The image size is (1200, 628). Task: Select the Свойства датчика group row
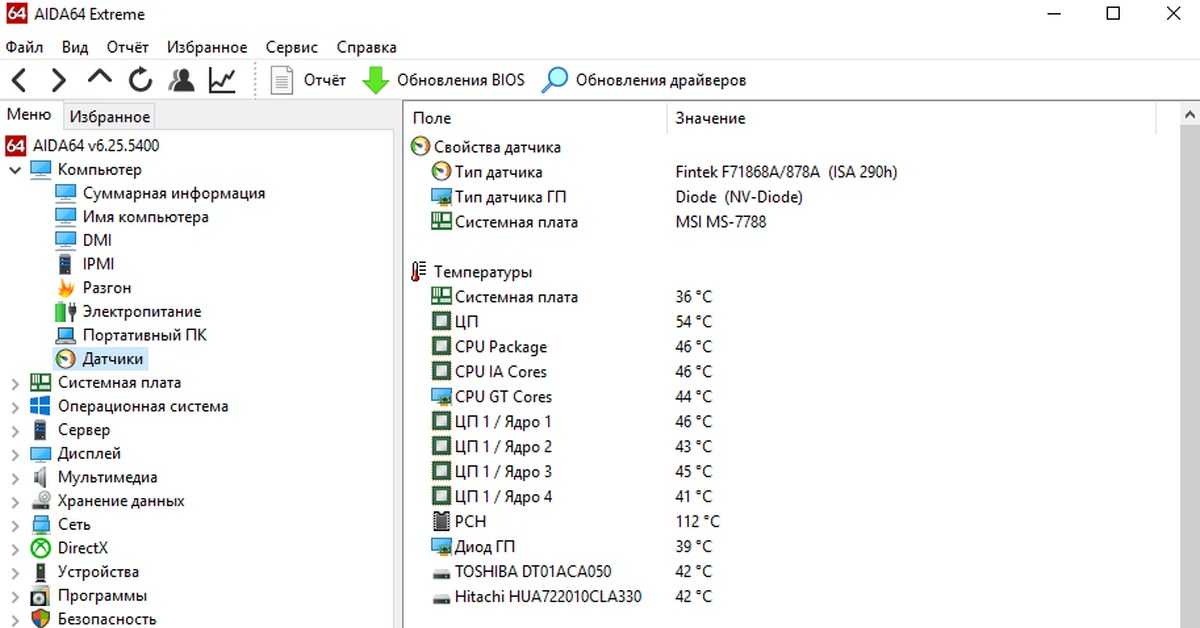(497, 147)
